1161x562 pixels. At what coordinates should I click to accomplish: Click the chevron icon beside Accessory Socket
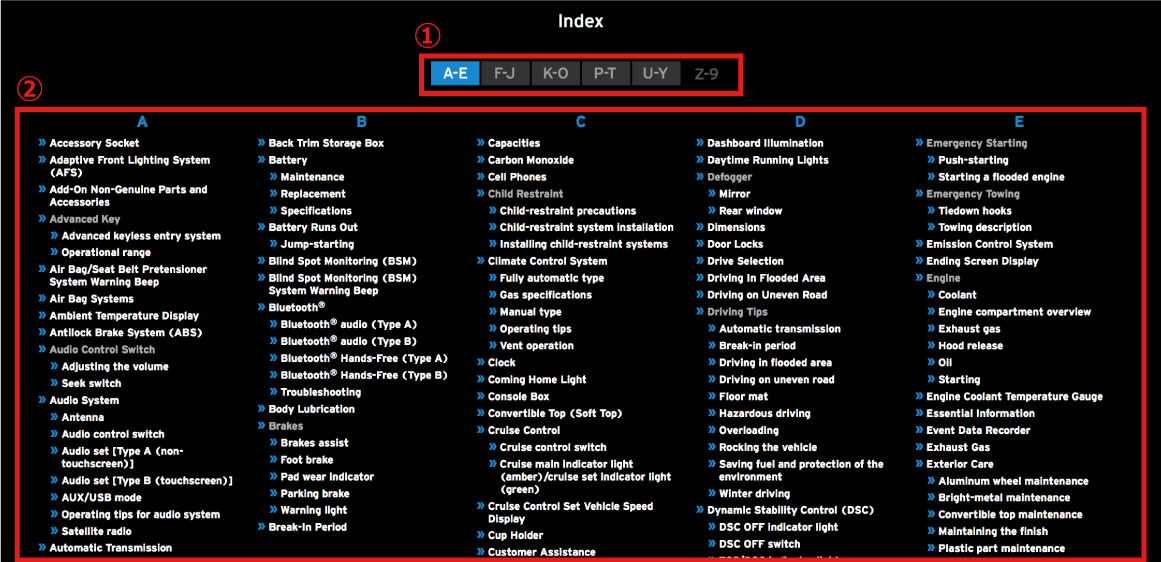(42, 143)
